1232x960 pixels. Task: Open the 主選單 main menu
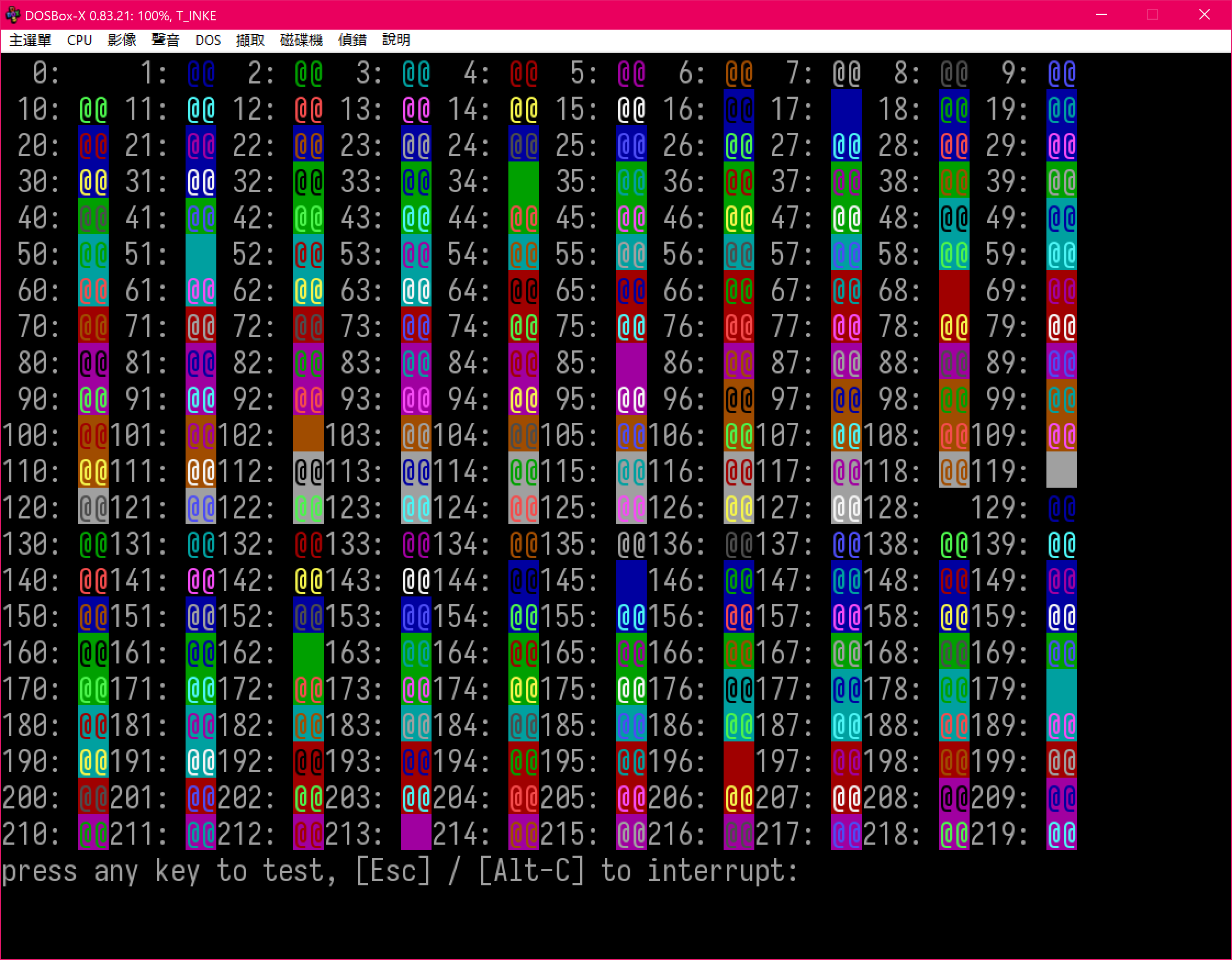pos(30,40)
